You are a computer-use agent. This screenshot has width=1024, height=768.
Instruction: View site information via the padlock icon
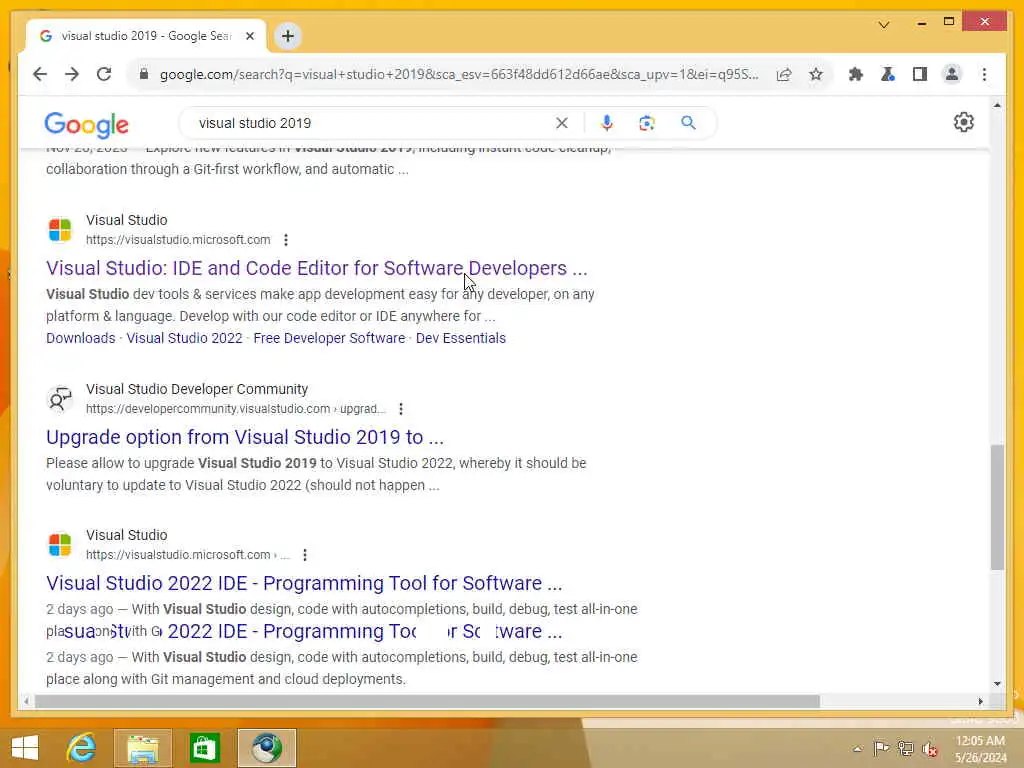pyautogui.click(x=144, y=74)
